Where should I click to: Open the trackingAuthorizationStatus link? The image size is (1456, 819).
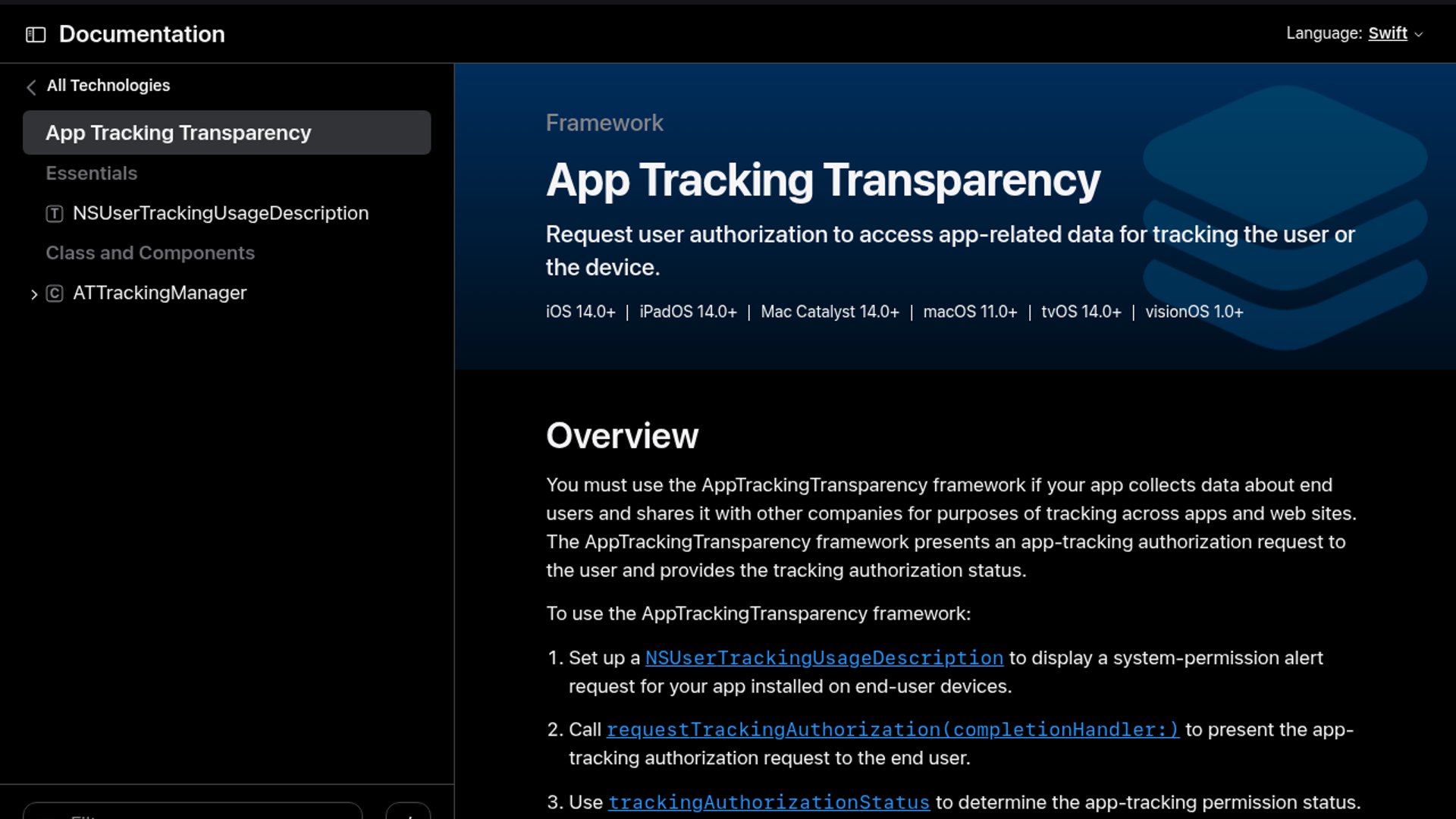pos(769,802)
